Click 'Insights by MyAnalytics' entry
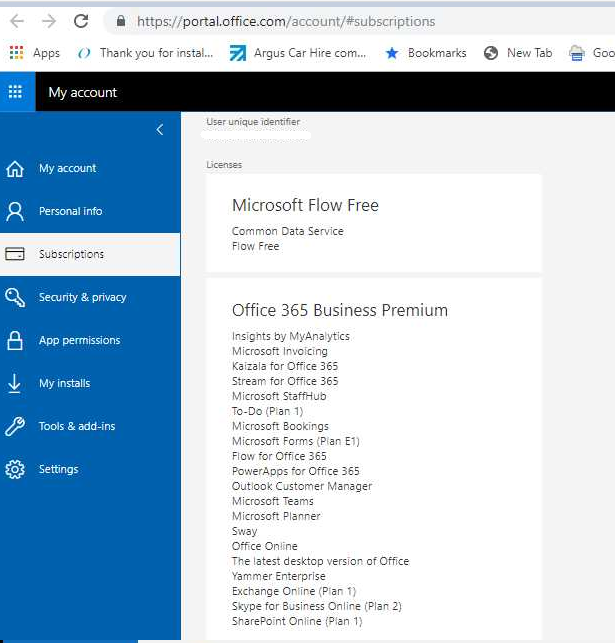The image size is (615, 643). [x=291, y=336]
